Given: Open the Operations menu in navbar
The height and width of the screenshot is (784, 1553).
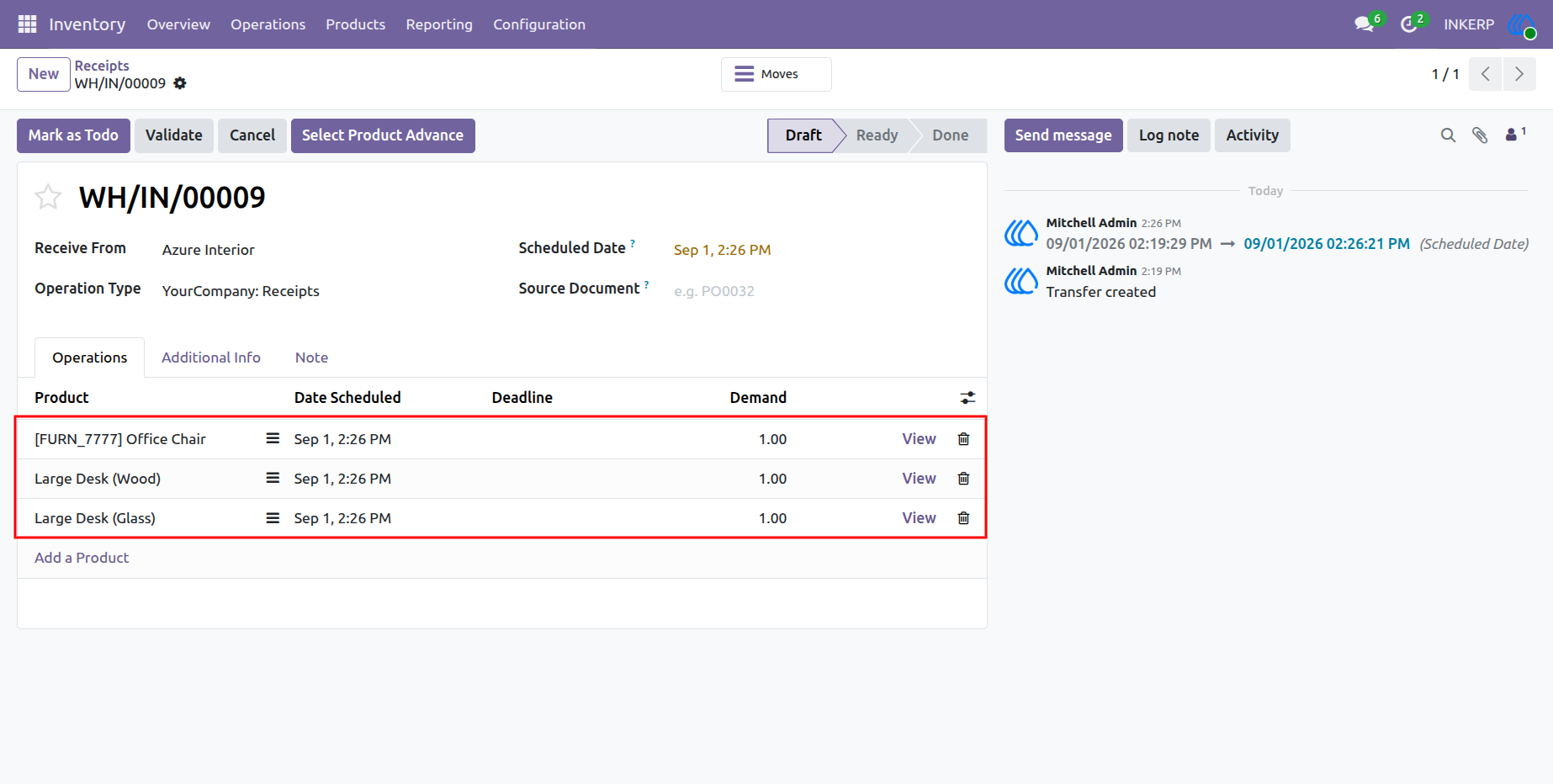Looking at the screenshot, I should pos(268,24).
